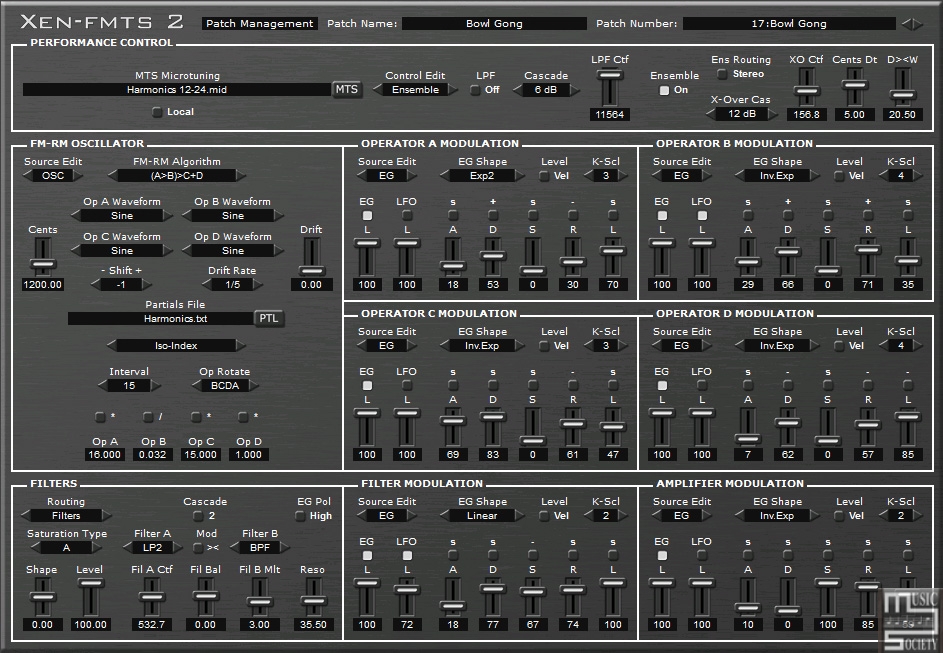
Task: Go to the next patch using the top-right arrow
Action: coord(918,23)
